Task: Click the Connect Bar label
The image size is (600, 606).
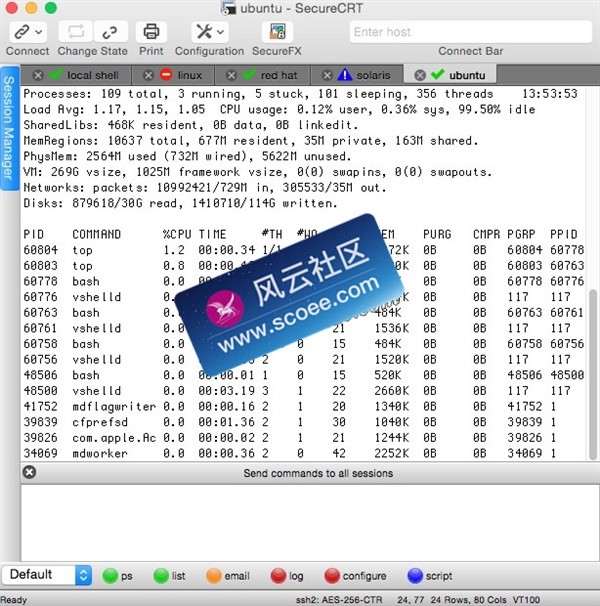Action: 470,51
